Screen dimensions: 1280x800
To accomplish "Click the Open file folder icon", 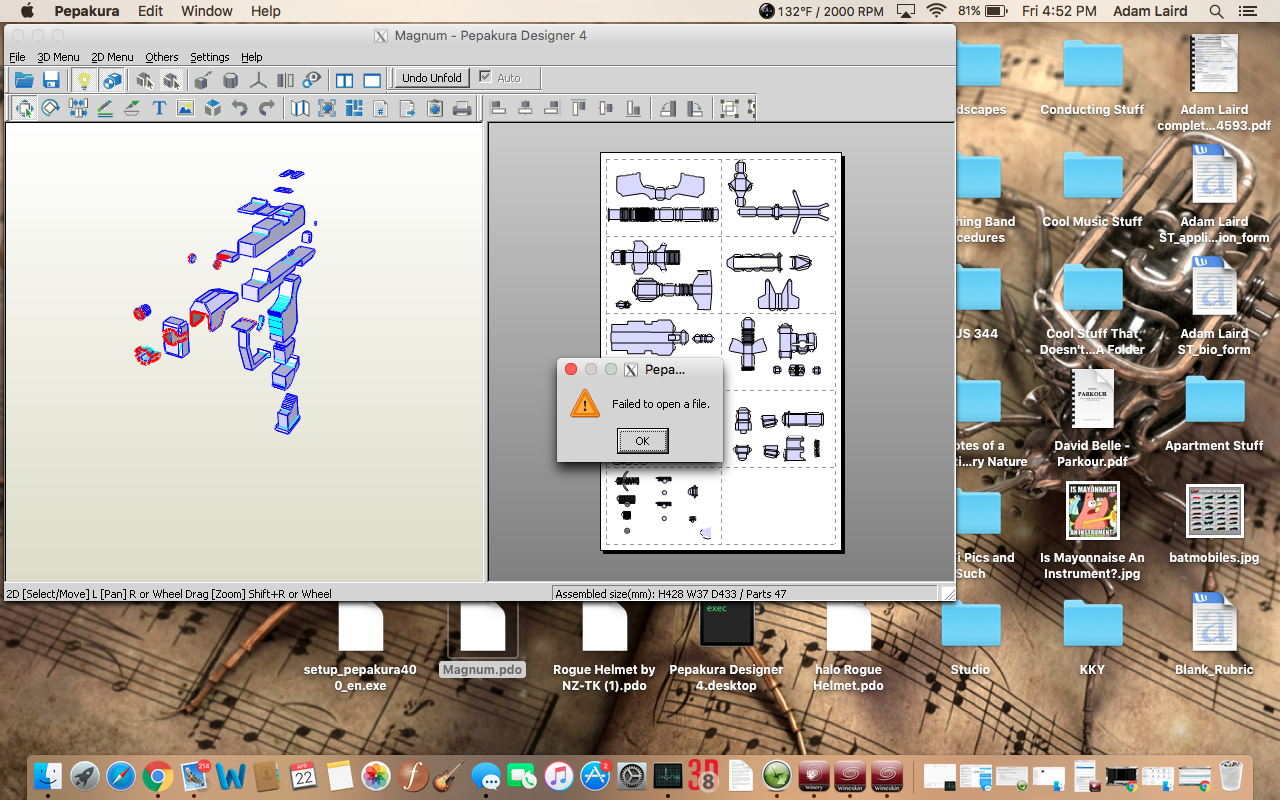I will [24, 80].
